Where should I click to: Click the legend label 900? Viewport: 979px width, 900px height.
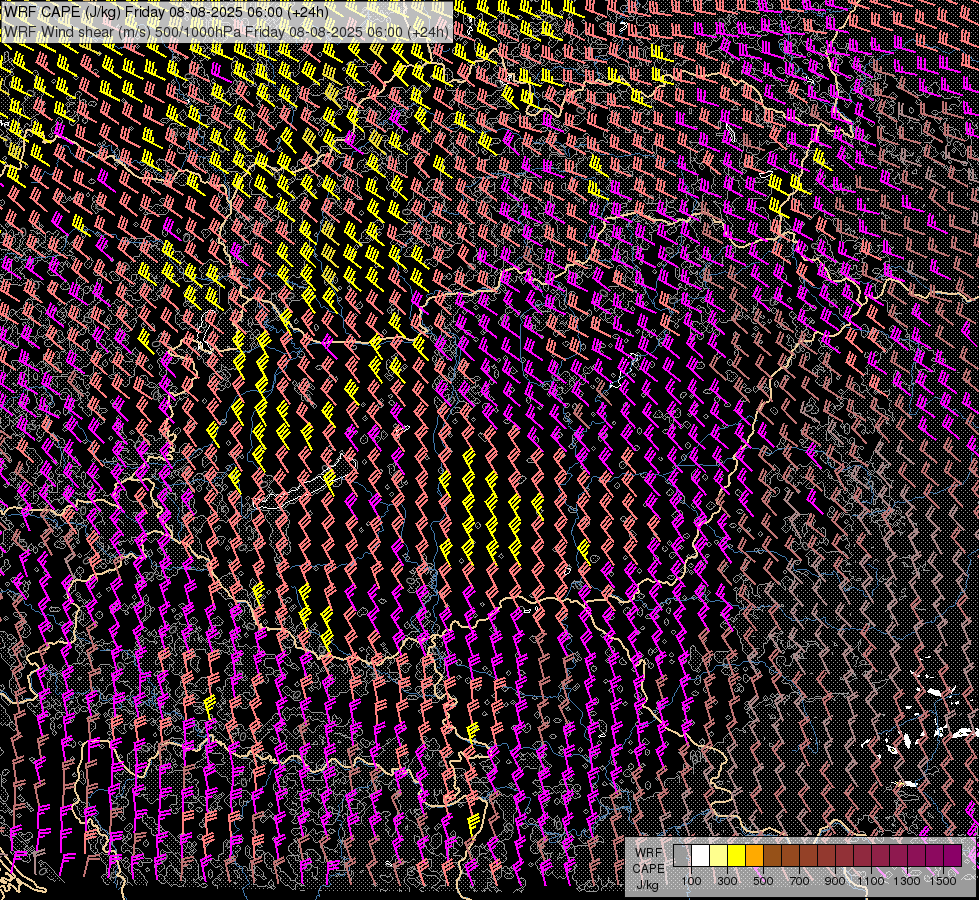point(835,881)
